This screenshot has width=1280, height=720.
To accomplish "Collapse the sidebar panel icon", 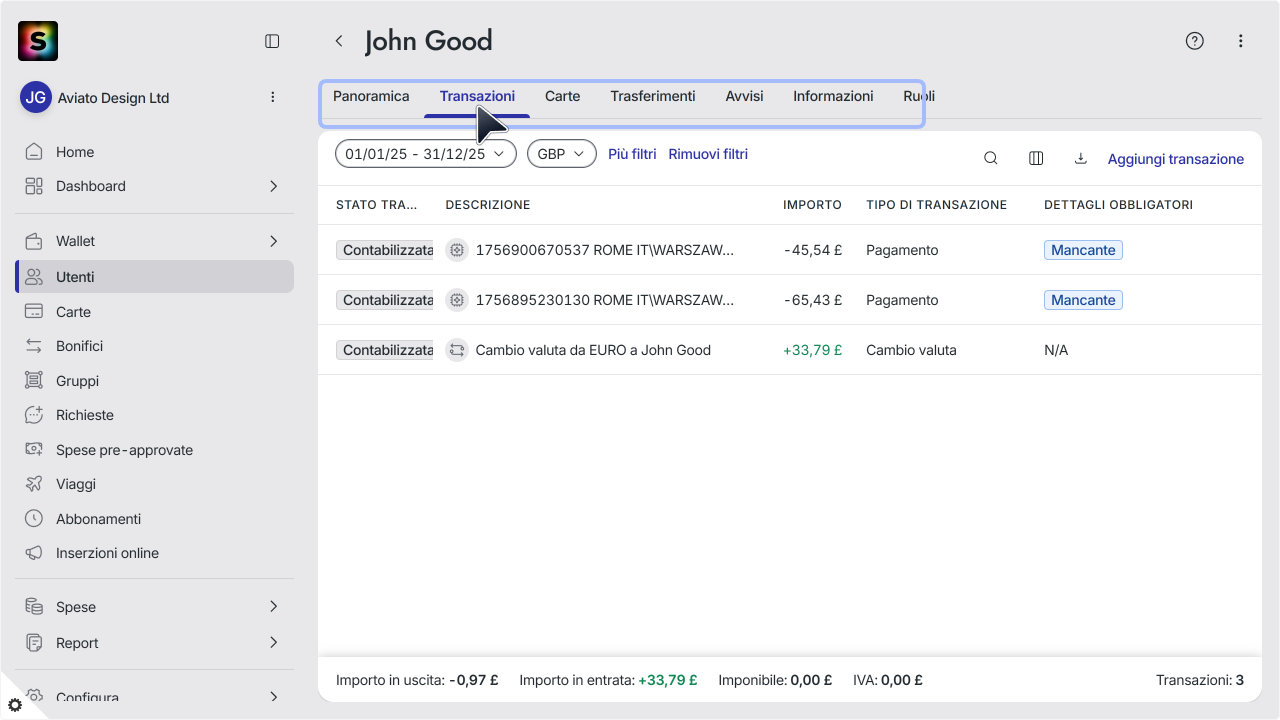I will point(272,41).
